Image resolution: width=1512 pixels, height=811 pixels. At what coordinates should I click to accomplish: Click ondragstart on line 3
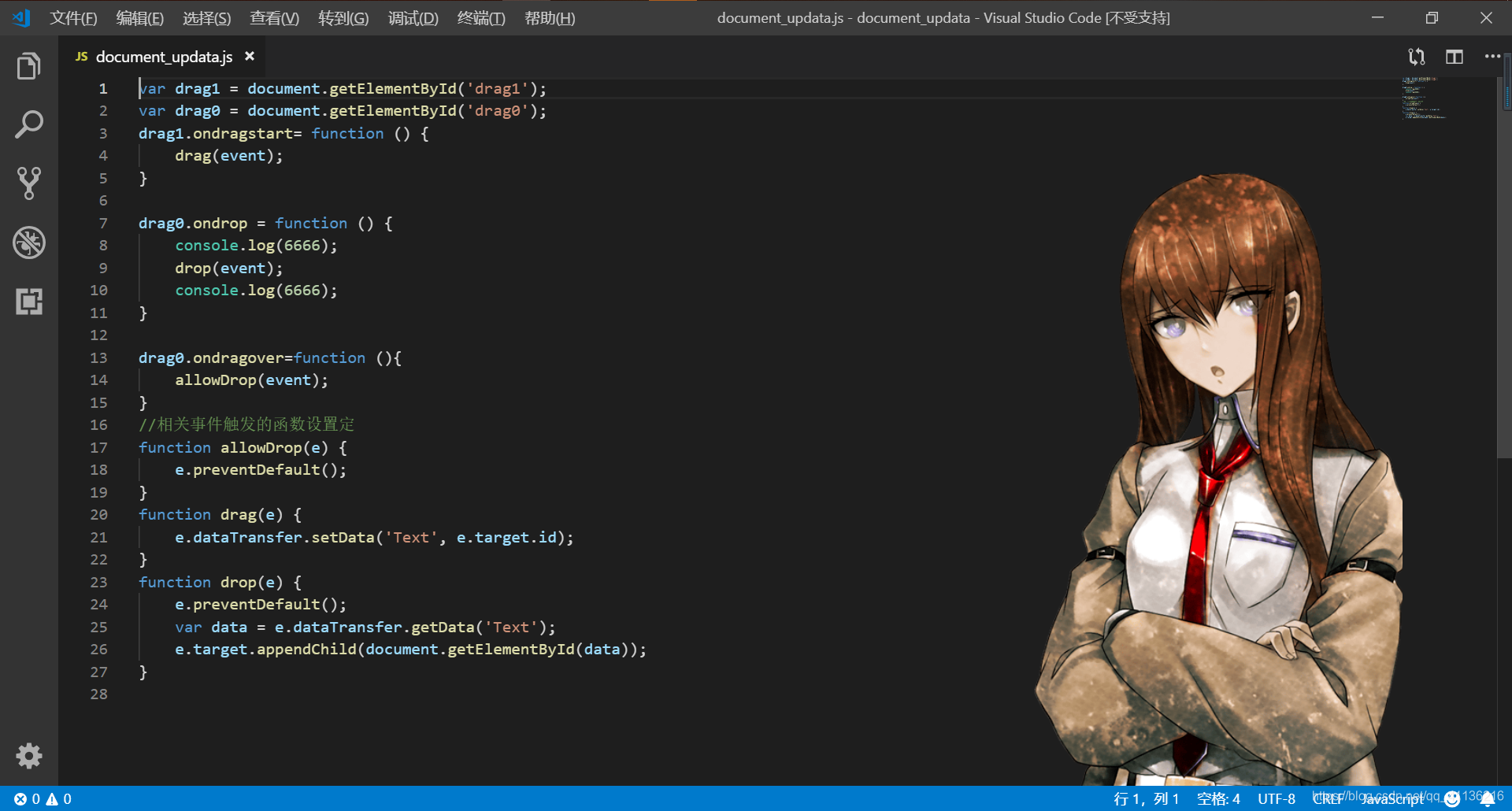coord(243,134)
